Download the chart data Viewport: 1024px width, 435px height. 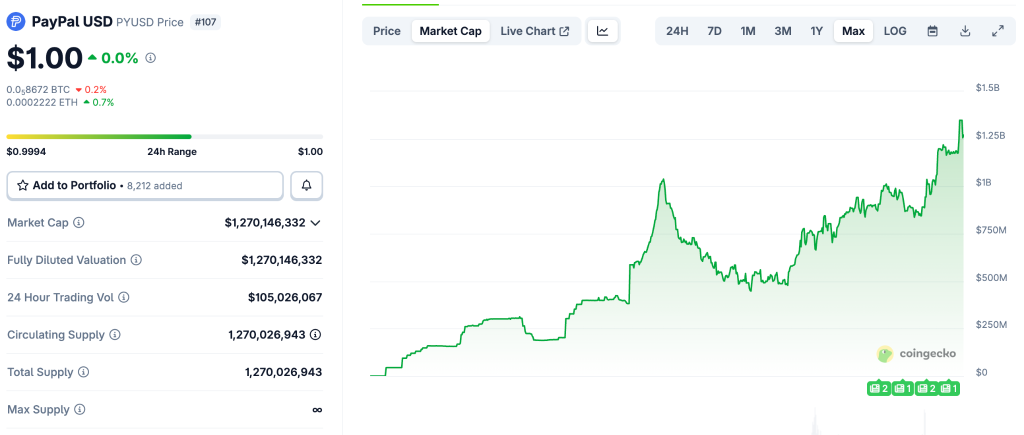coord(965,31)
